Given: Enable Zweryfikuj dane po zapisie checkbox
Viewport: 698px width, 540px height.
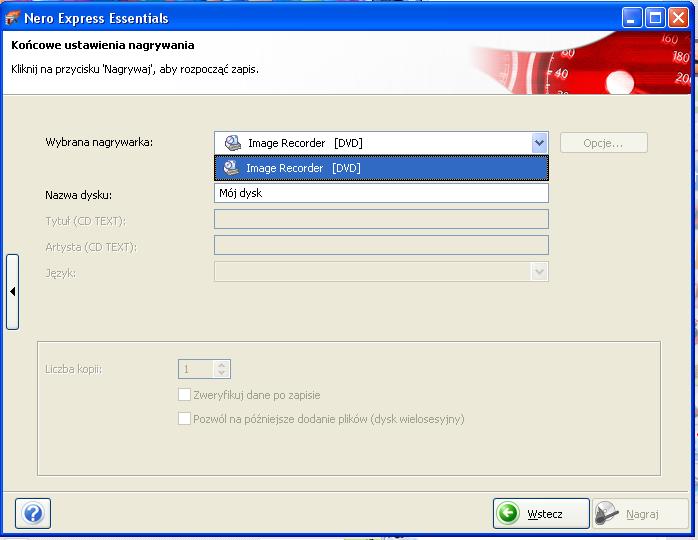Looking at the screenshot, I should 184,394.
